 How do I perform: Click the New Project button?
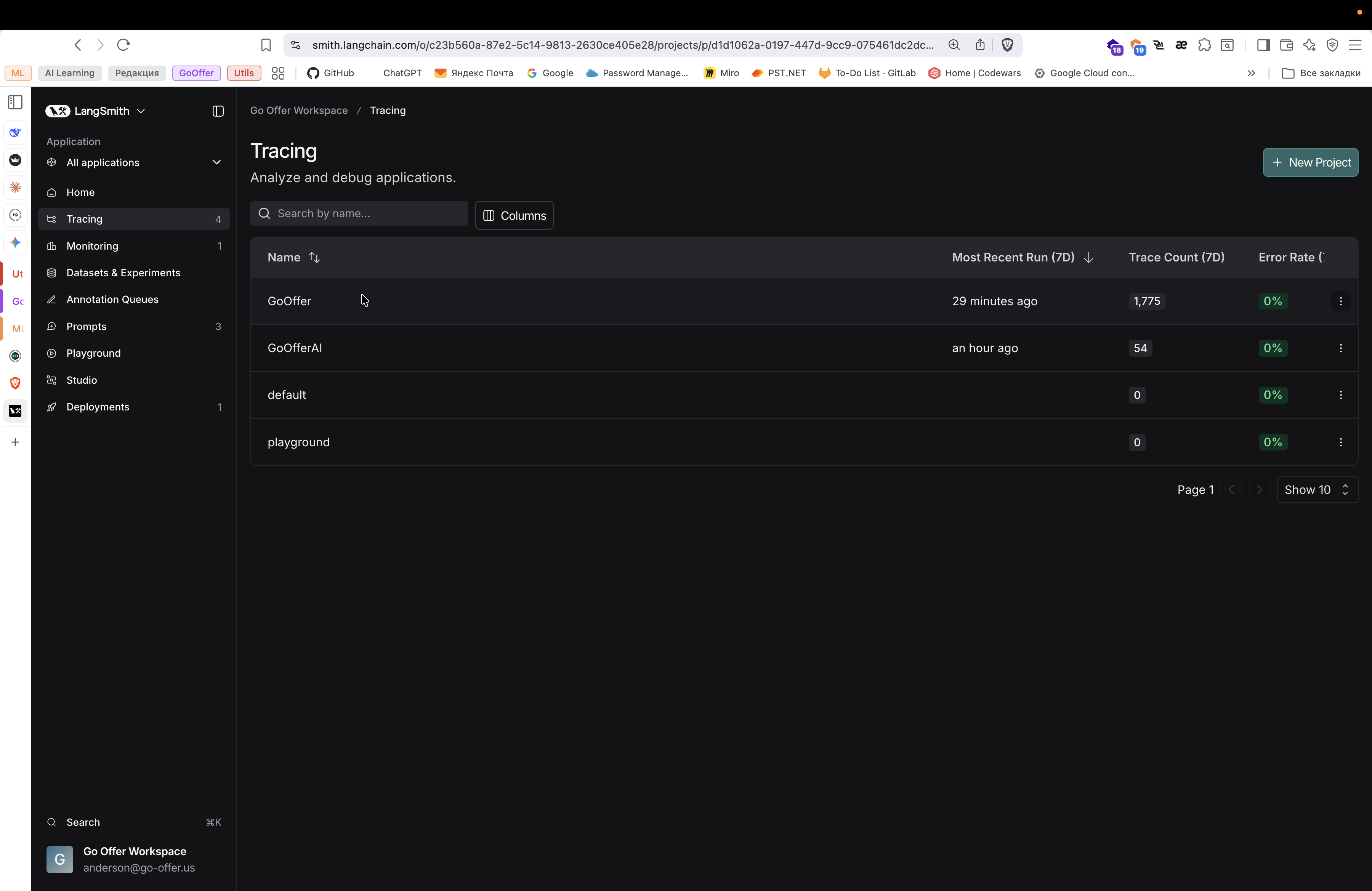coord(1310,162)
